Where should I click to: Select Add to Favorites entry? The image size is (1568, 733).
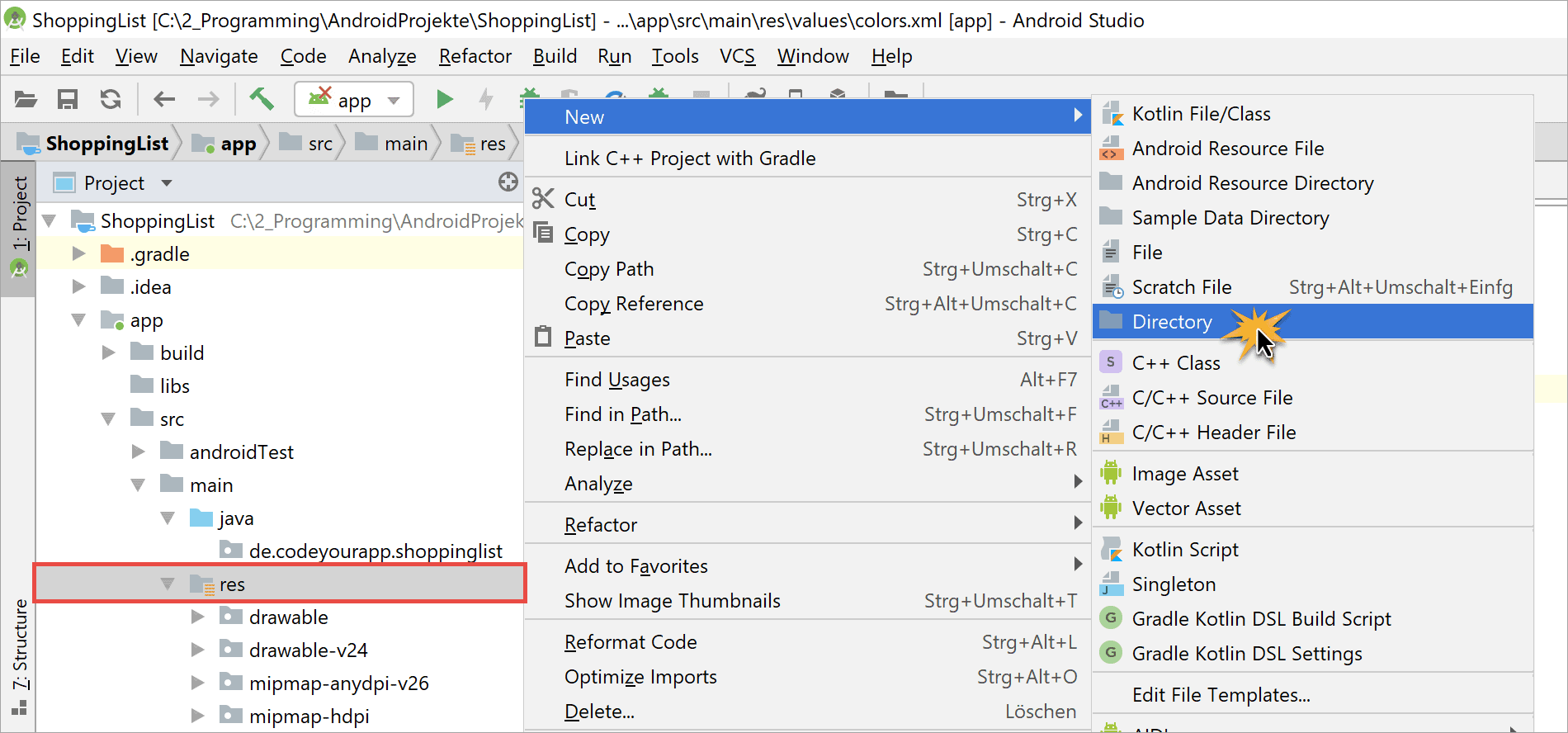808,566
